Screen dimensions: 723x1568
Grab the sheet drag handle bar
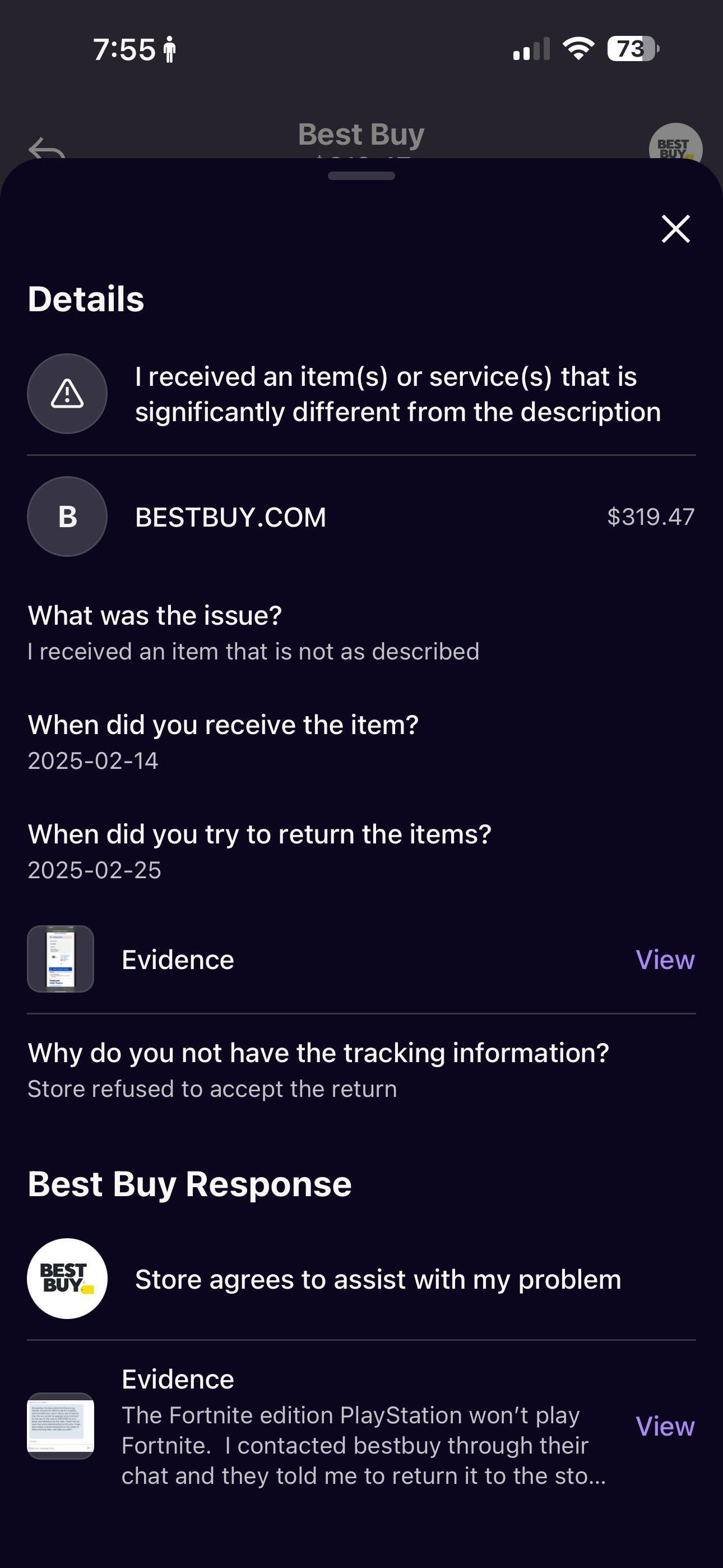[361, 176]
